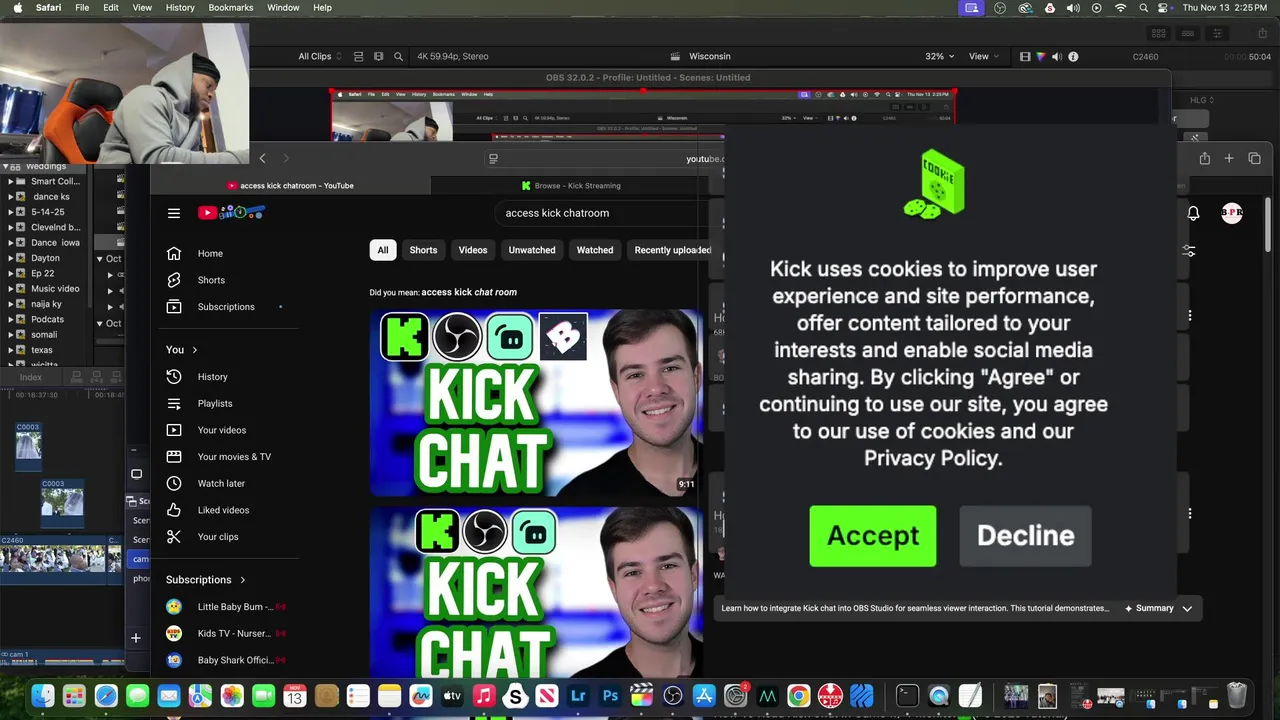Go back in Safari
Image resolution: width=1280 pixels, height=720 pixels.
263,158
